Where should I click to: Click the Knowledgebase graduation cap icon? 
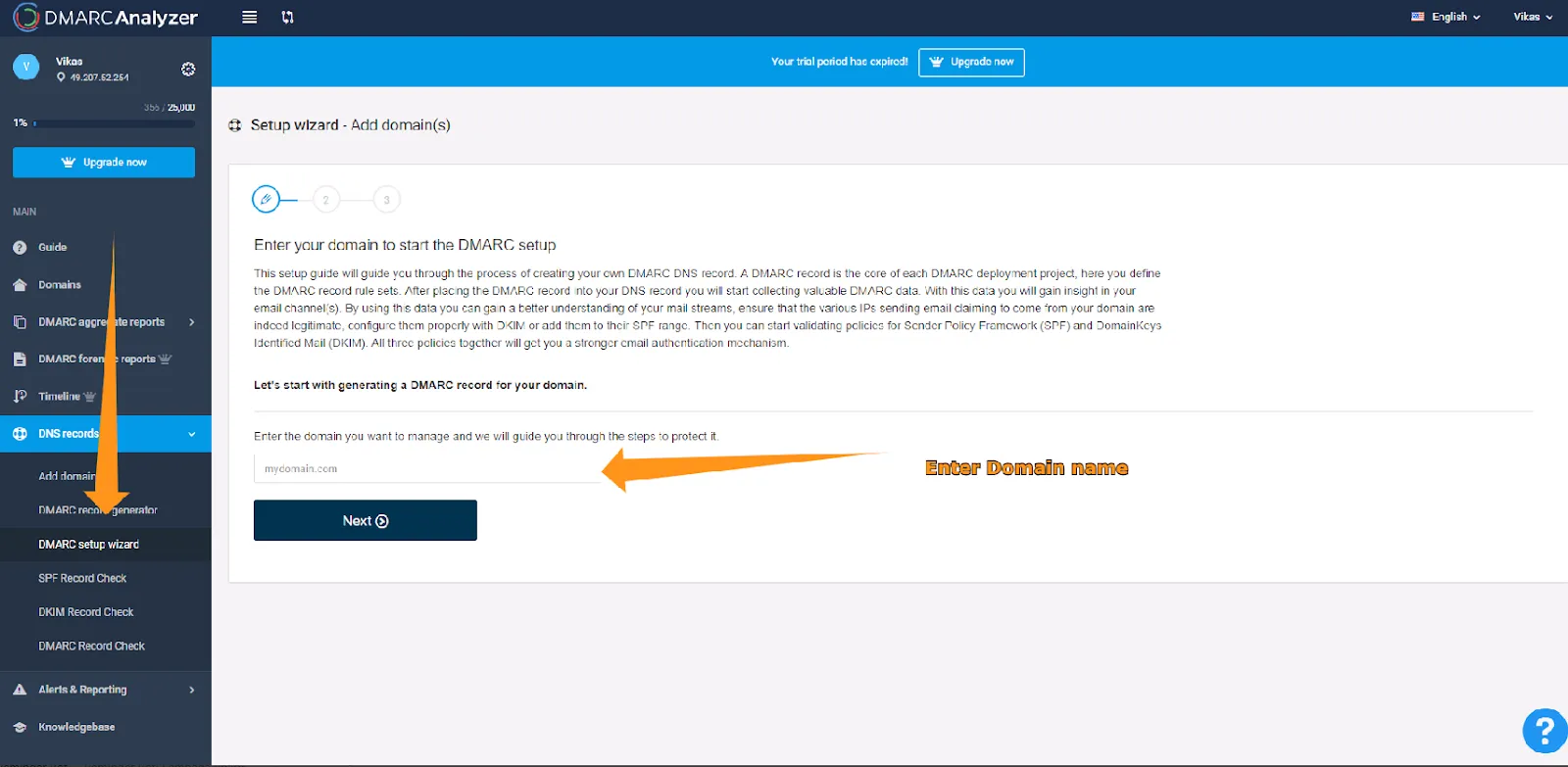tap(20, 727)
